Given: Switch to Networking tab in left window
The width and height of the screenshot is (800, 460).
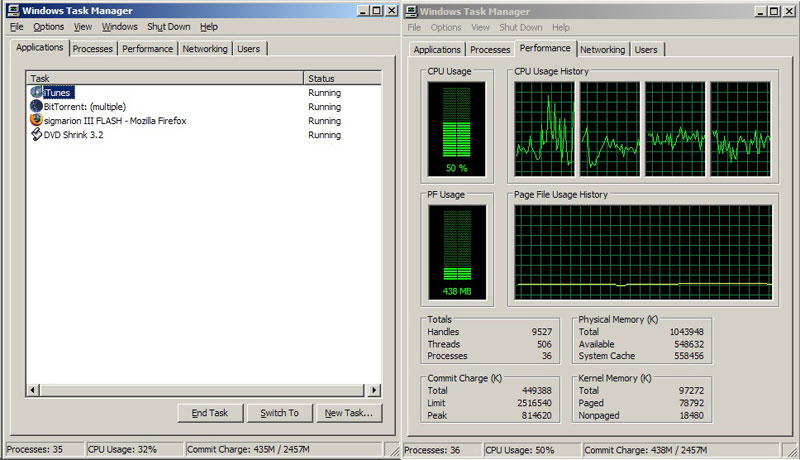Looking at the screenshot, I should pyautogui.click(x=205, y=49).
